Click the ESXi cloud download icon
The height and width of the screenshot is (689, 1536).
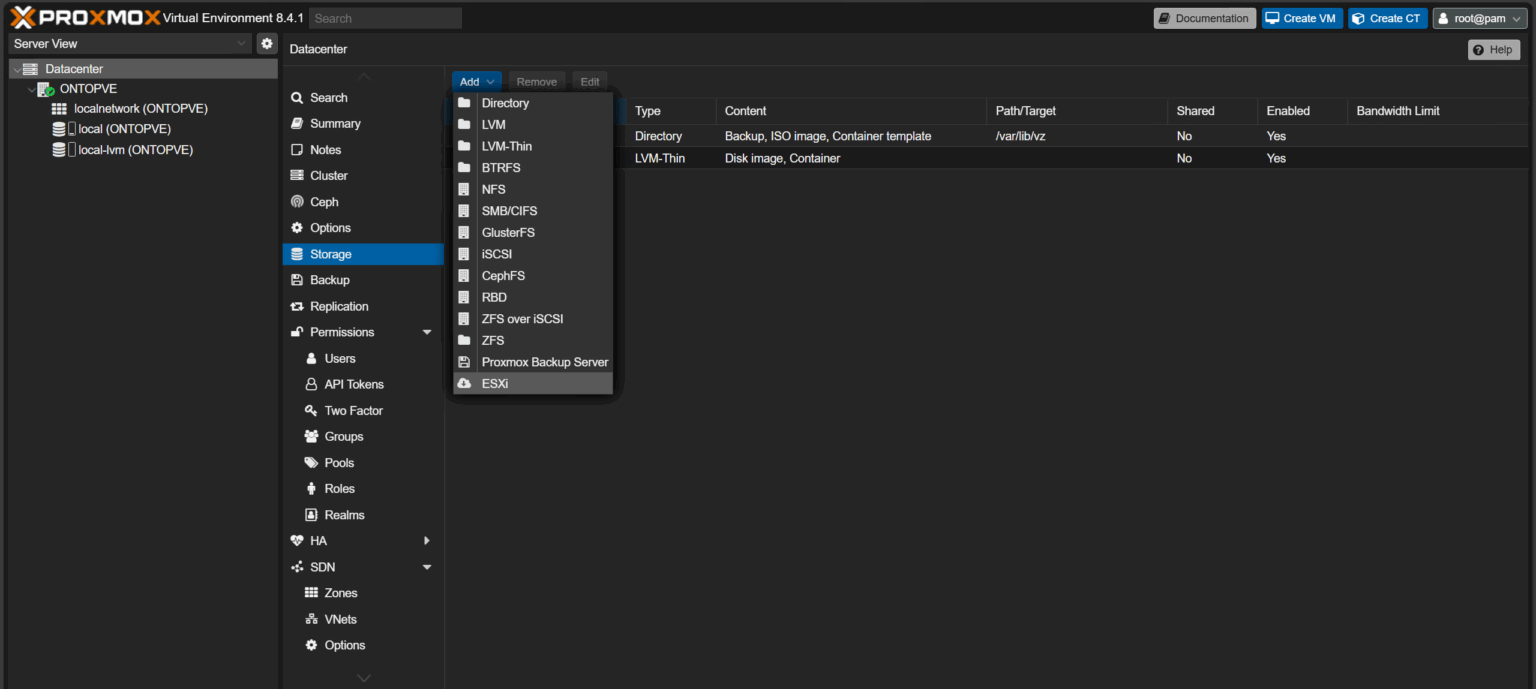(x=464, y=384)
